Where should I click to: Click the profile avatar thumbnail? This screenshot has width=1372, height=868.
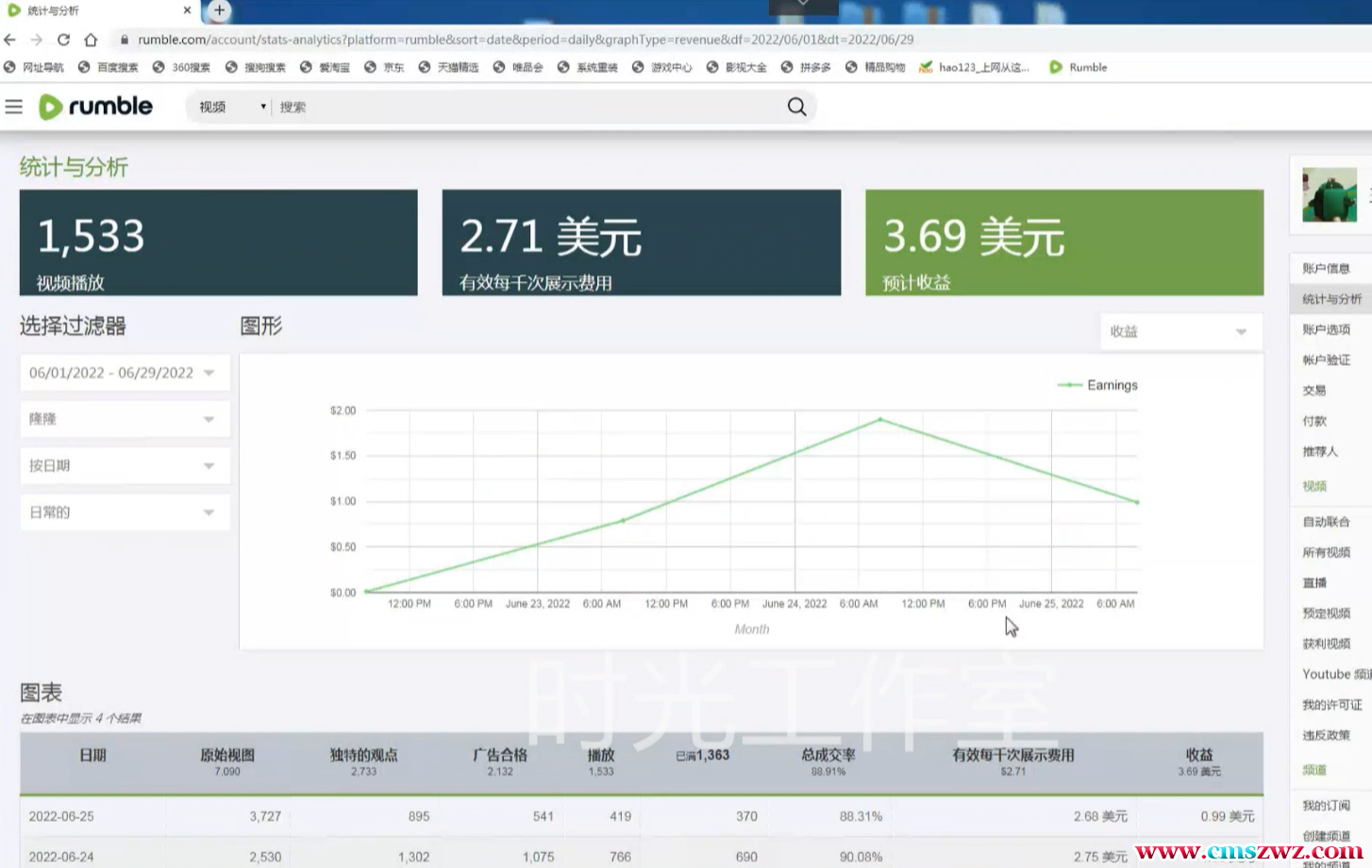click(x=1329, y=194)
